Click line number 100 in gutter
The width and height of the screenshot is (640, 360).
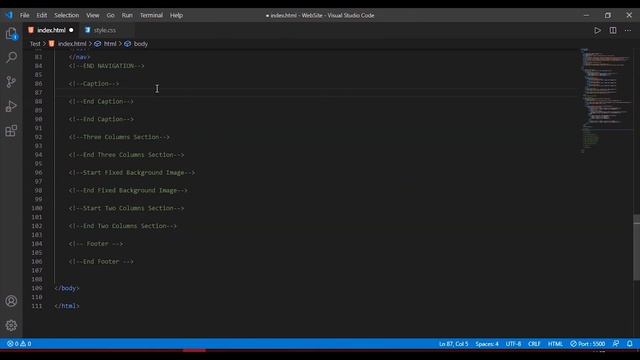click(37, 208)
